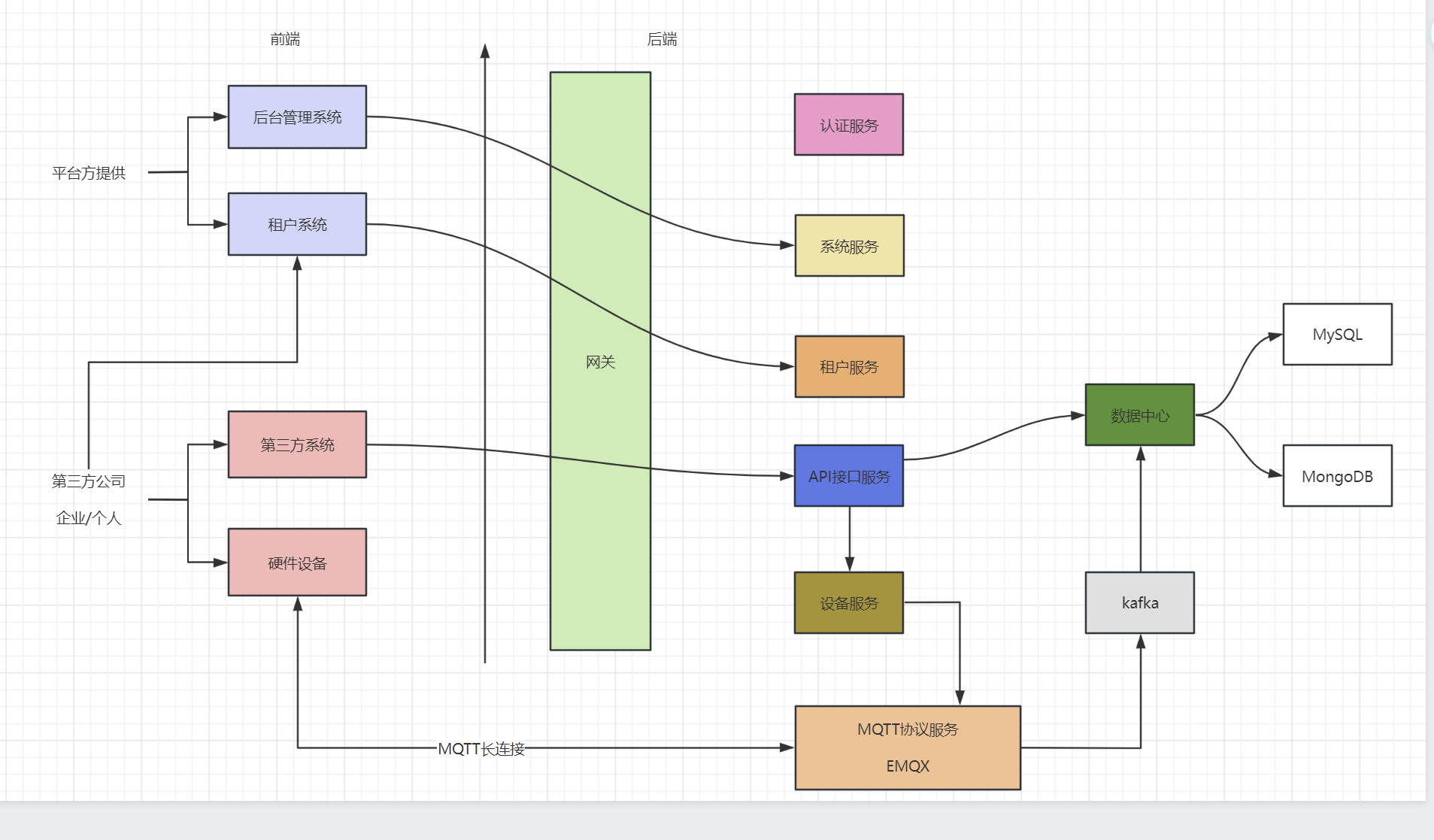
Task: Select the 平台方提供 text label
Action: pos(89,173)
